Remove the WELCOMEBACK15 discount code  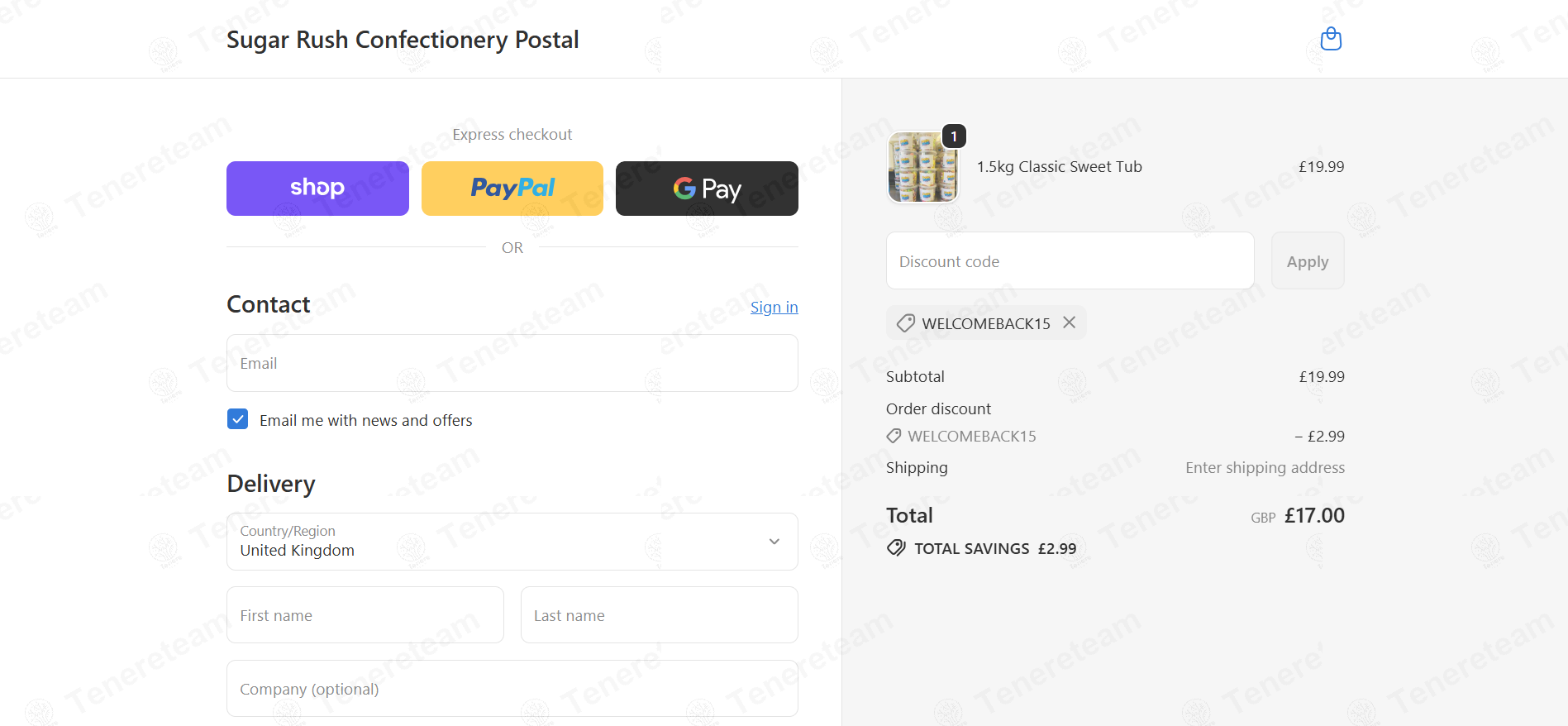(1070, 322)
